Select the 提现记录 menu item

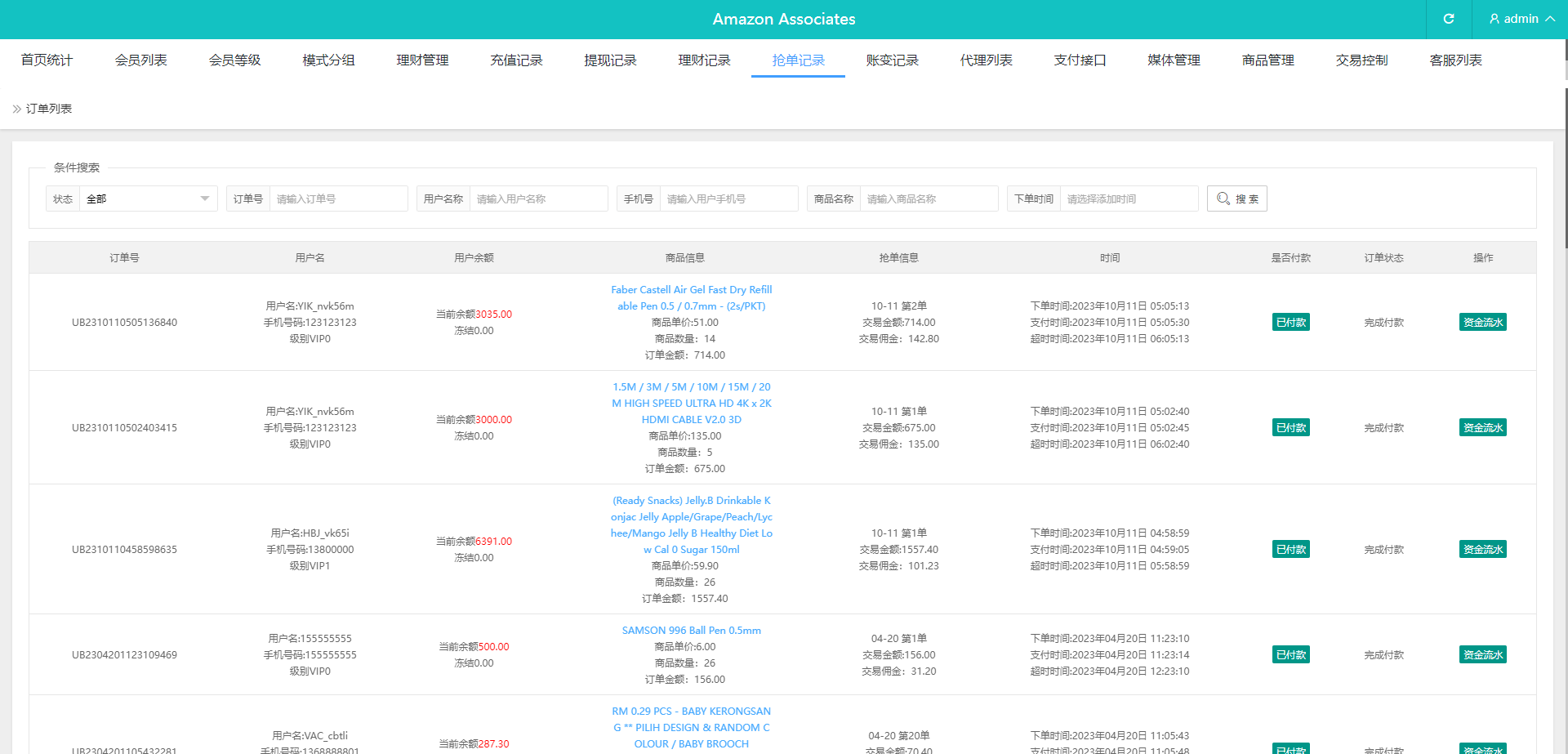610,60
